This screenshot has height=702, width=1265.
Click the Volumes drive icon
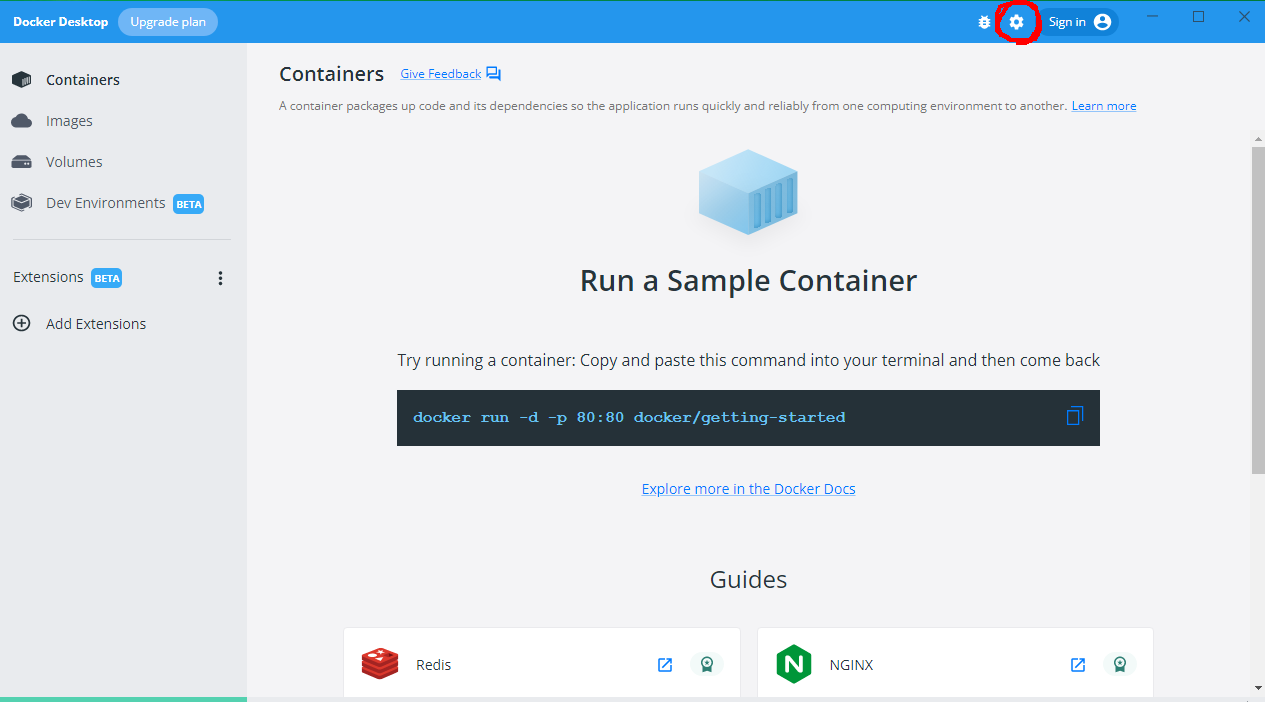pyautogui.click(x=21, y=162)
